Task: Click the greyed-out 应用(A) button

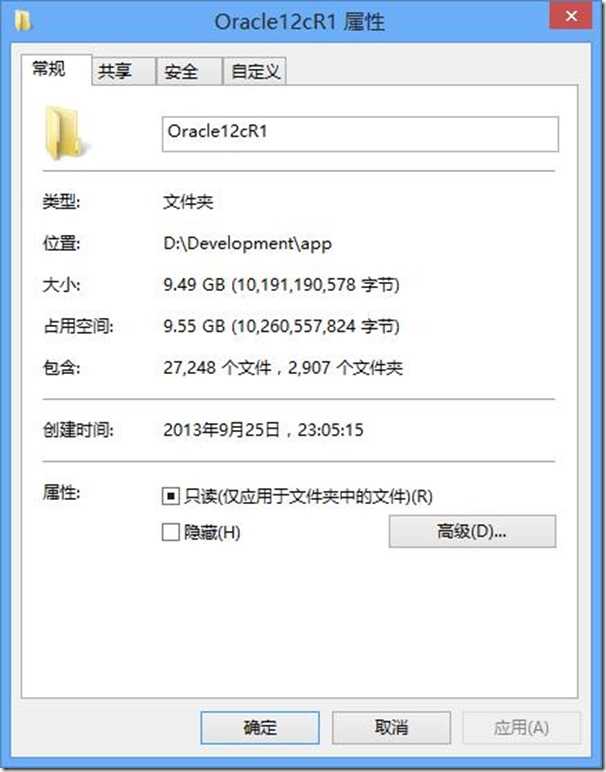Action: click(x=521, y=727)
